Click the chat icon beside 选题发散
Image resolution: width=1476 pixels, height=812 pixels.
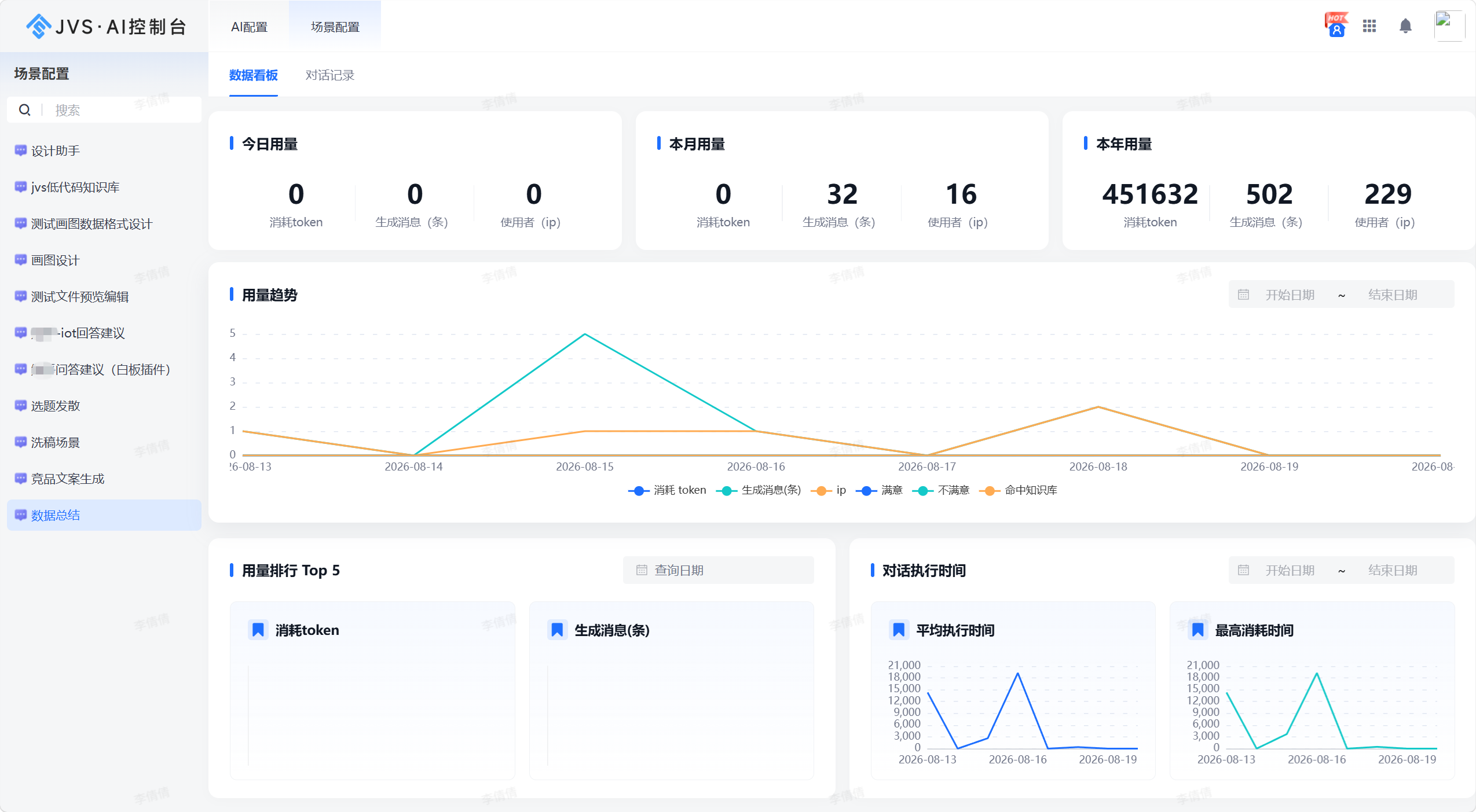pyautogui.click(x=20, y=406)
